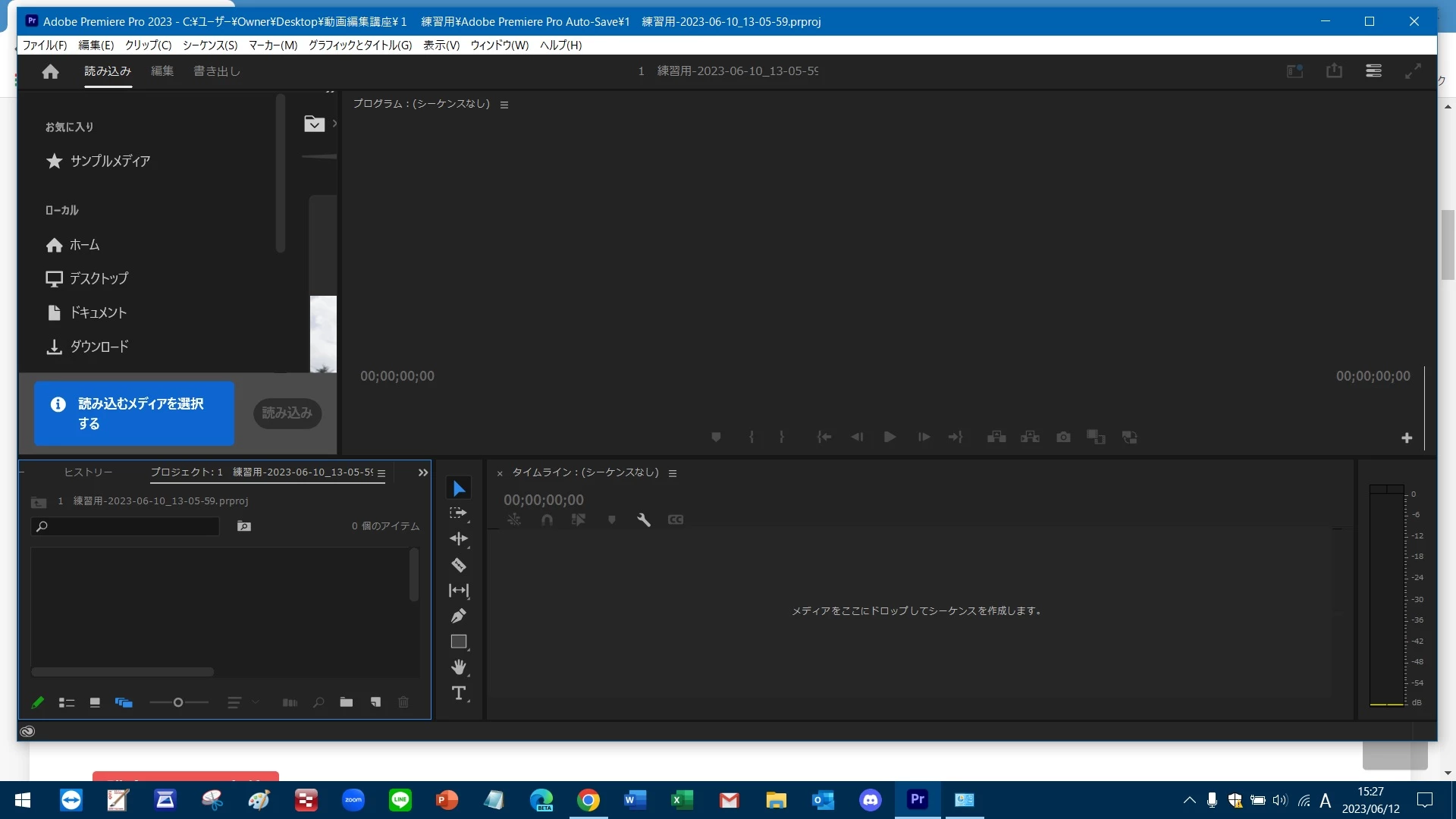Open the Project panel hamburger menu
This screenshot has height=819, width=1456.
381,473
